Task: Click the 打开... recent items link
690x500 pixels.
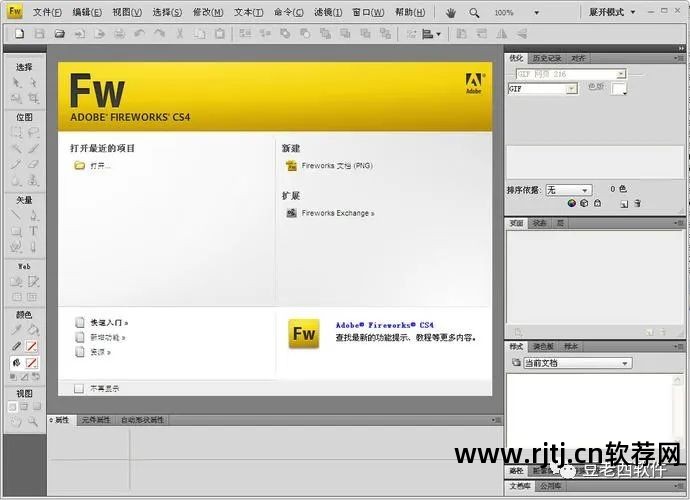Action: coord(100,166)
